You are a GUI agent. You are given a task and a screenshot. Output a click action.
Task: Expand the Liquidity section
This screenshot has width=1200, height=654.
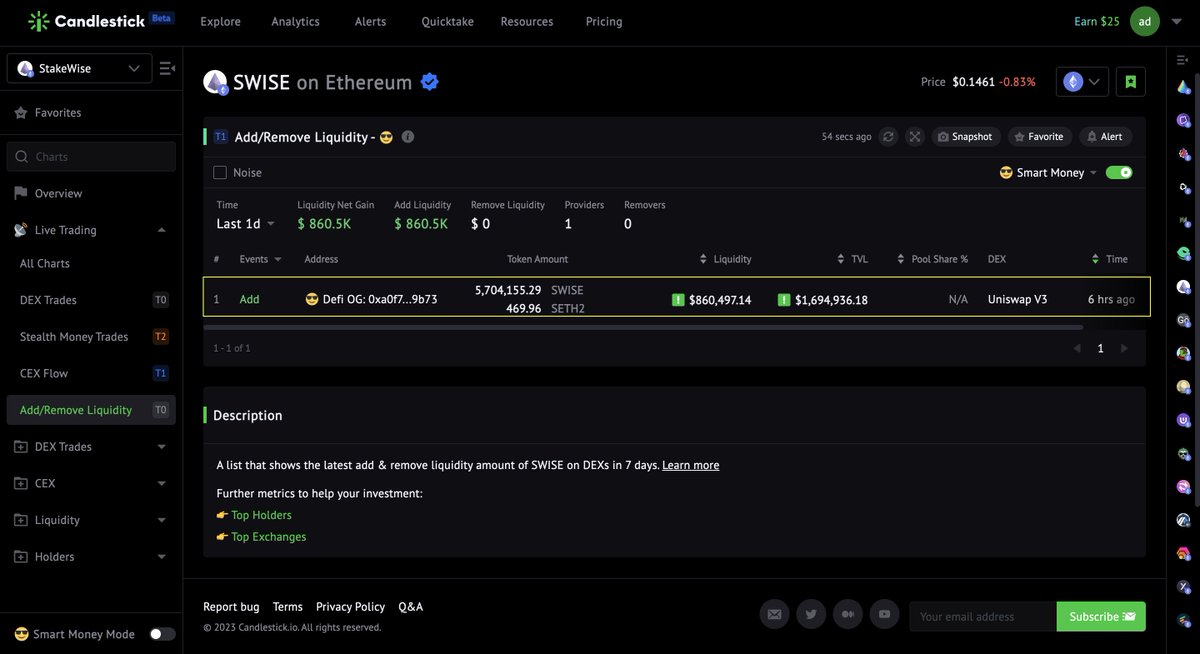coord(162,520)
